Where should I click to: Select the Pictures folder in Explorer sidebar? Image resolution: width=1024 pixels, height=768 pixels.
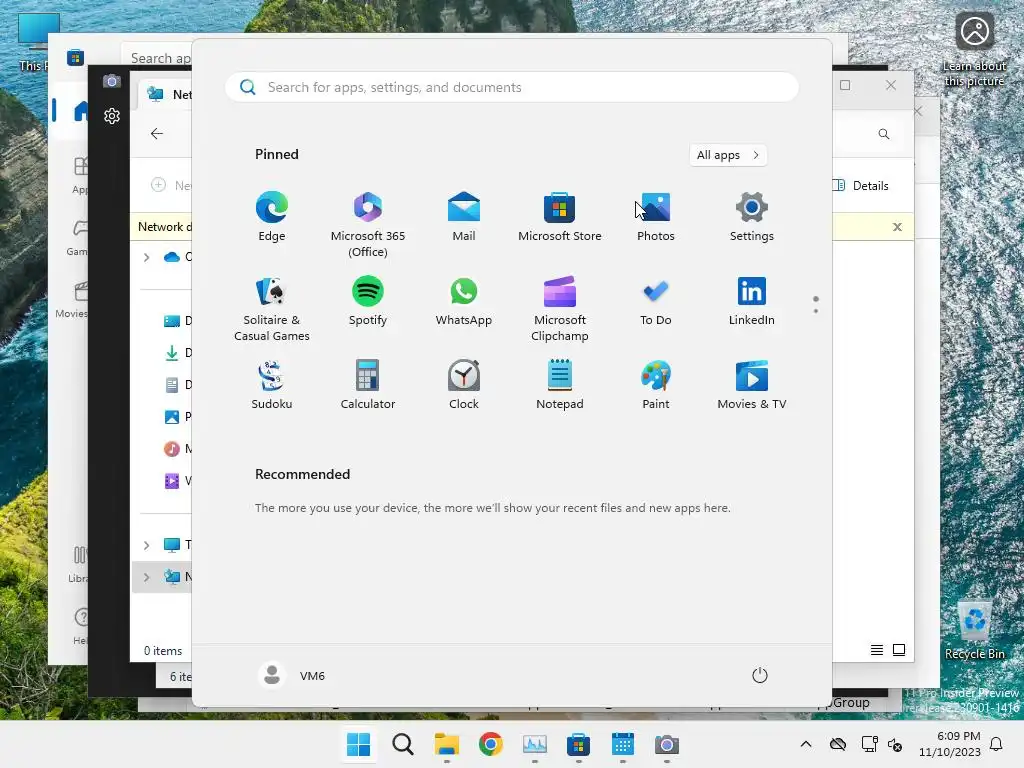click(x=177, y=417)
